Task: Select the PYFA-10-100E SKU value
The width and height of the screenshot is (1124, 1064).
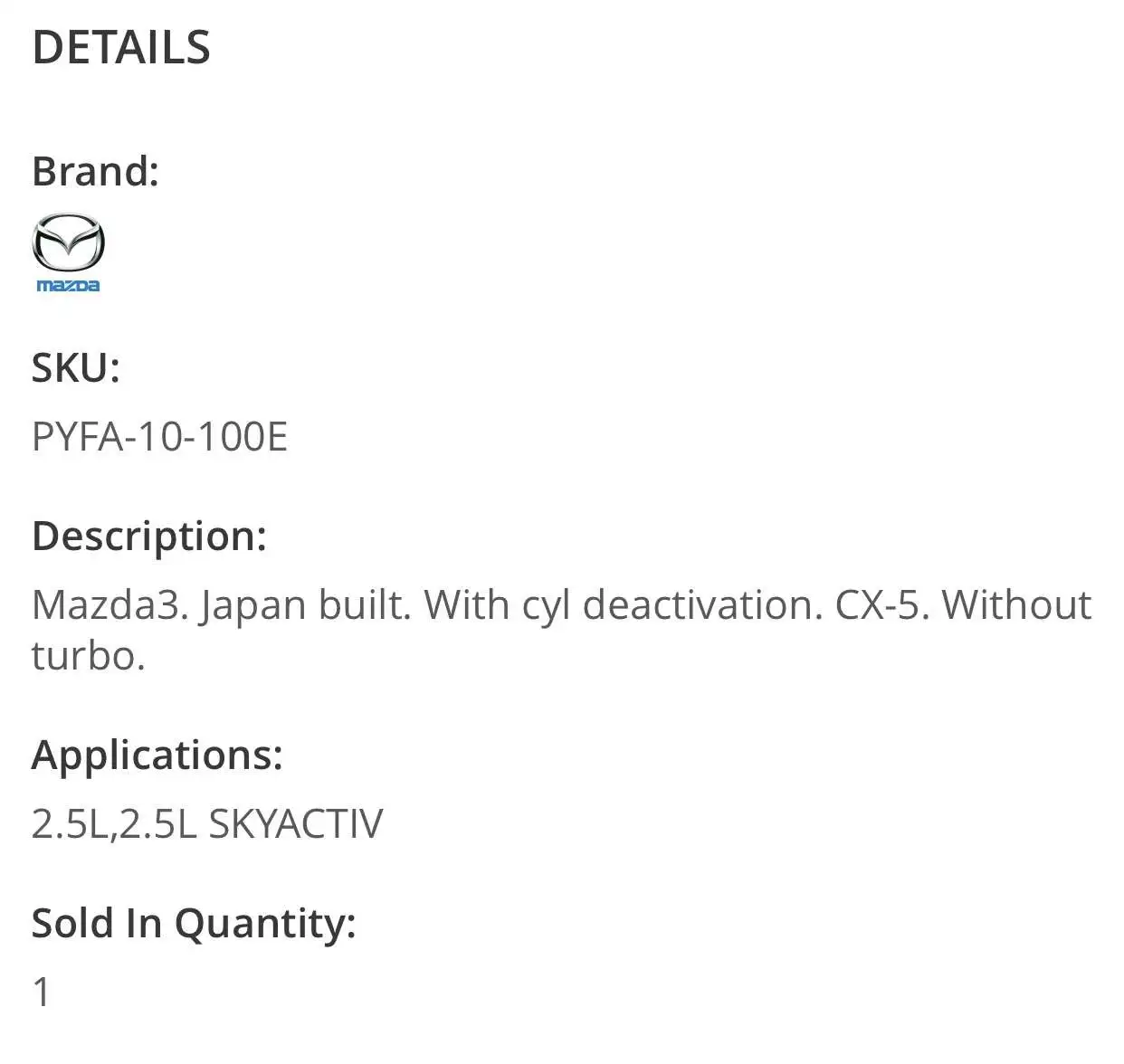Action: pyautogui.click(x=159, y=437)
